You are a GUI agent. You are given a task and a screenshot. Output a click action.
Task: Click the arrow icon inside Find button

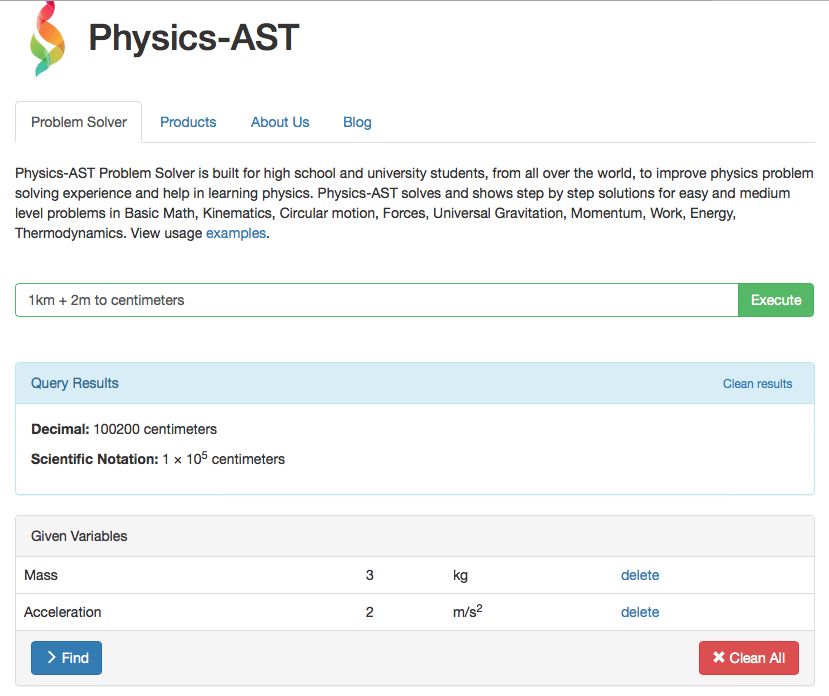click(50, 657)
